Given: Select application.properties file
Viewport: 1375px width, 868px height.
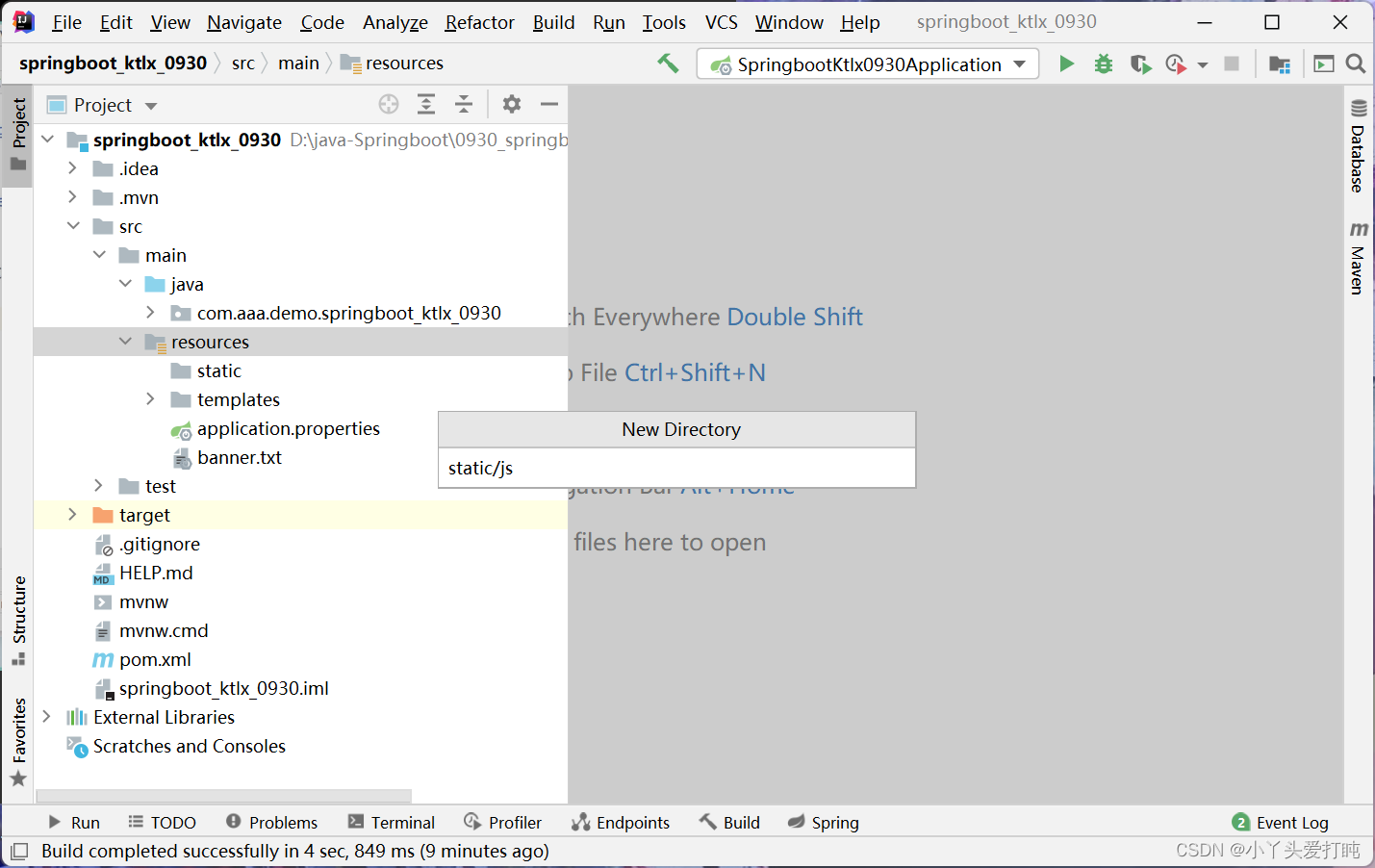Looking at the screenshot, I should pos(288,428).
